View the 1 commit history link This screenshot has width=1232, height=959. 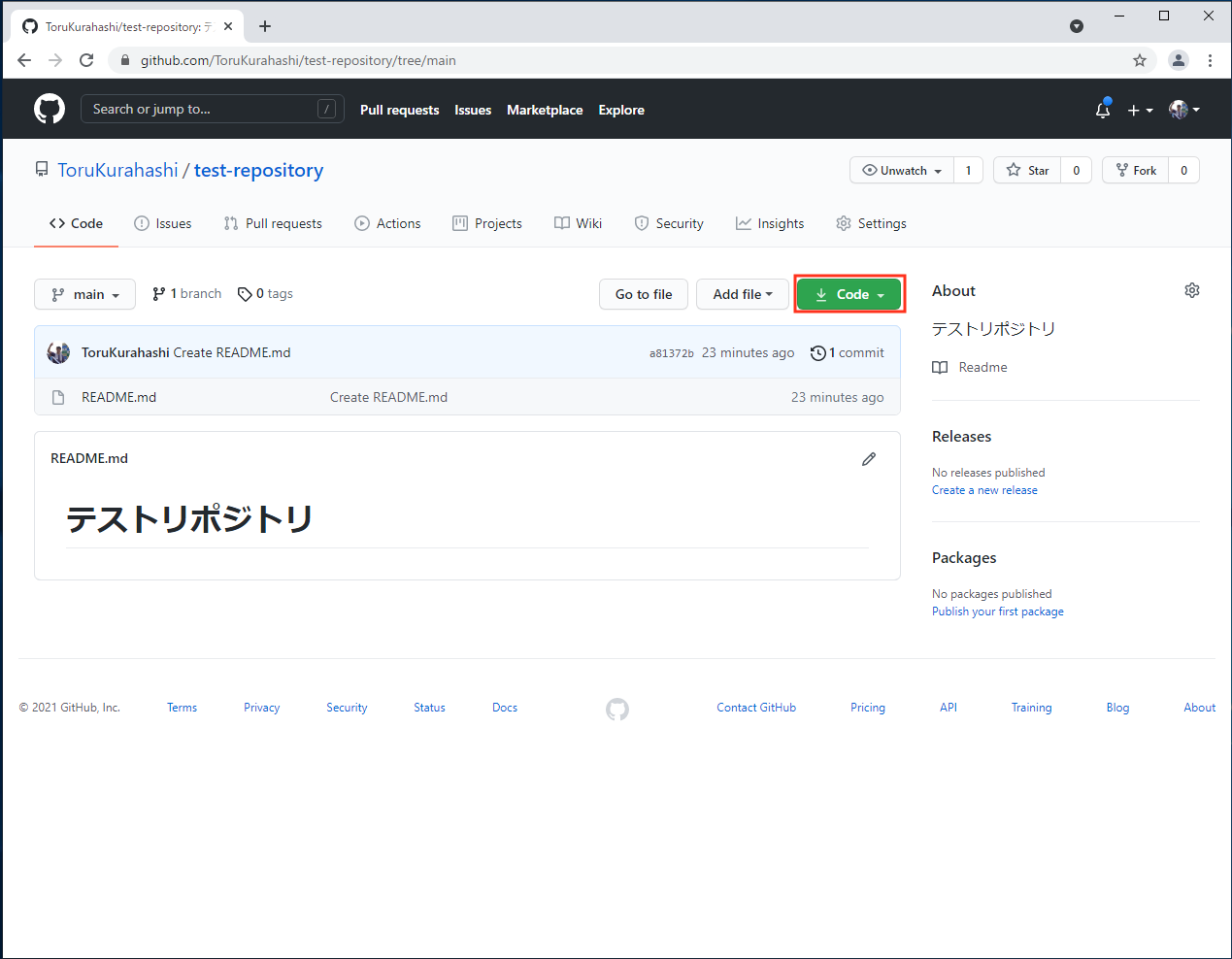coord(848,352)
